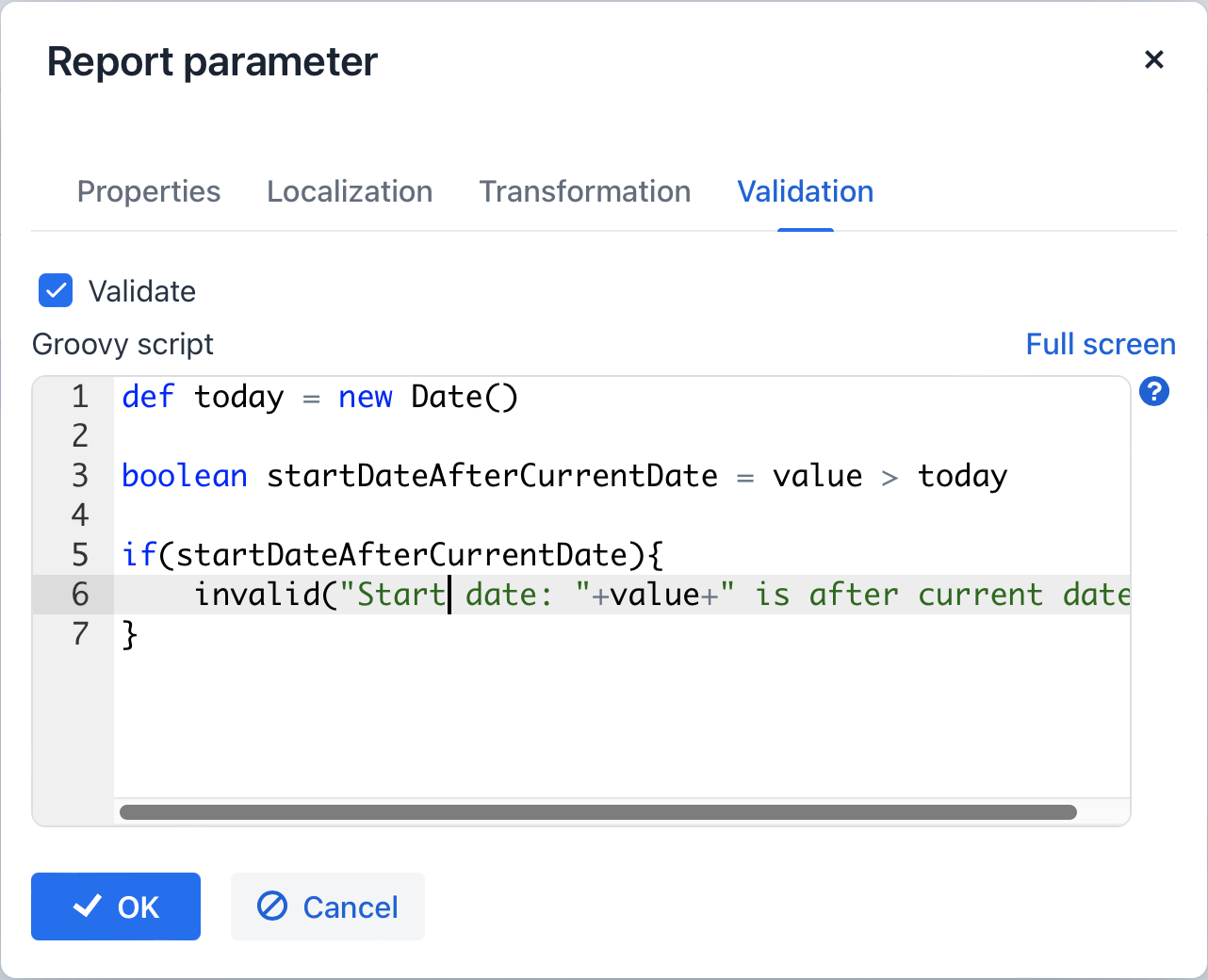The width and height of the screenshot is (1208, 980).
Task: Click the 'boolean' keyword on line 3
Action: pos(185,476)
